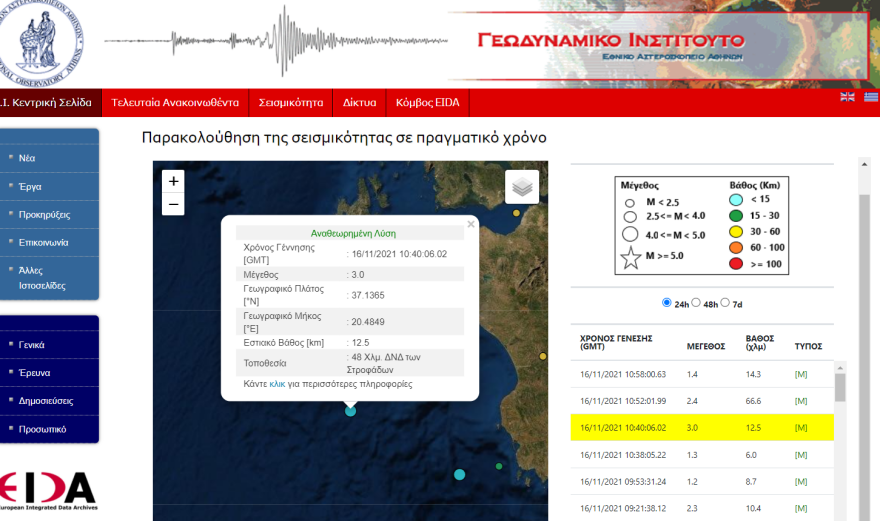Image resolution: width=880 pixels, height=521 pixels.
Task: Select the 16/11/2021 09:53:31.24 event row
Action: point(702,482)
